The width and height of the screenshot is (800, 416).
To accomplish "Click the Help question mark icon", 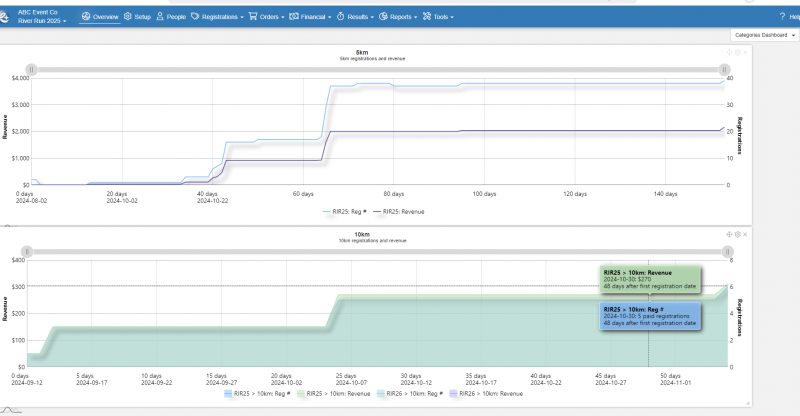I will click(783, 17).
